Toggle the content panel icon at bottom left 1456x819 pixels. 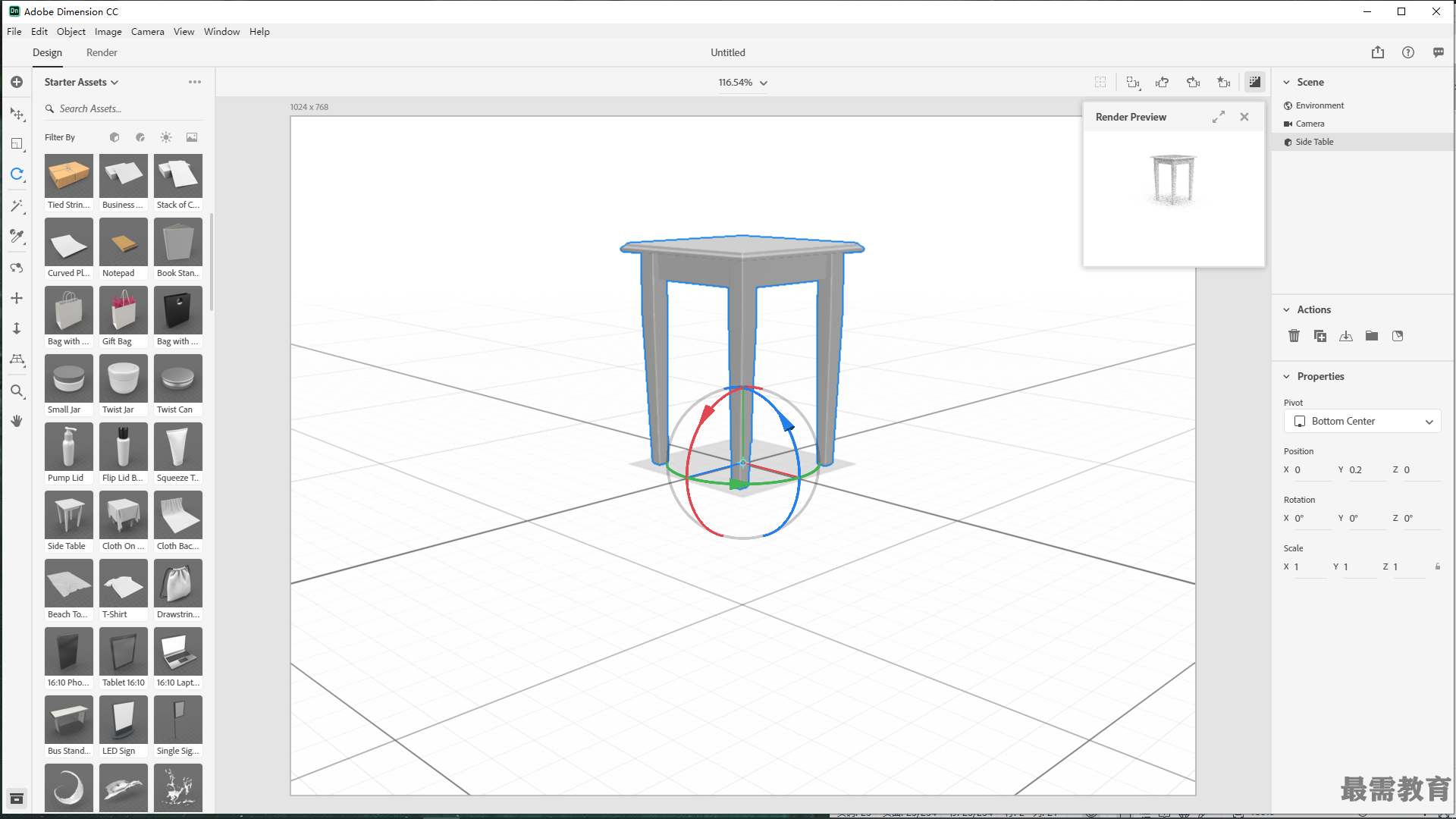point(17,799)
